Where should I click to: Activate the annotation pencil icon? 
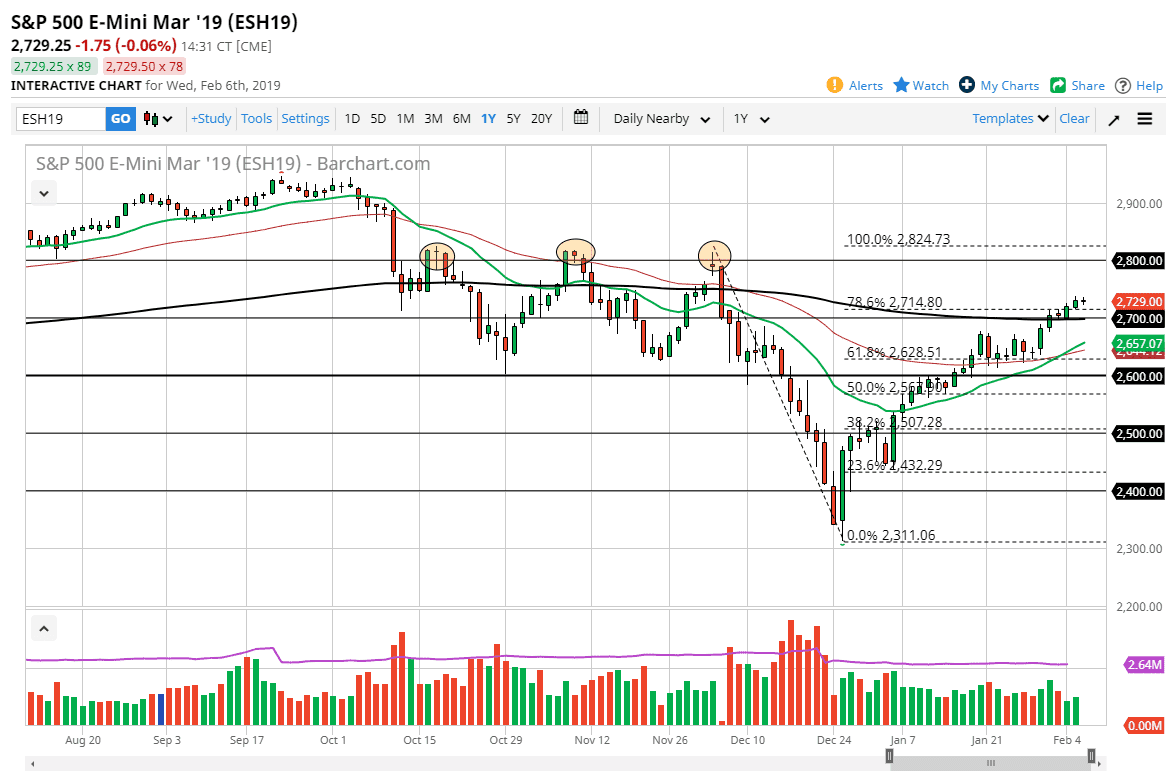click(1113, 118)
